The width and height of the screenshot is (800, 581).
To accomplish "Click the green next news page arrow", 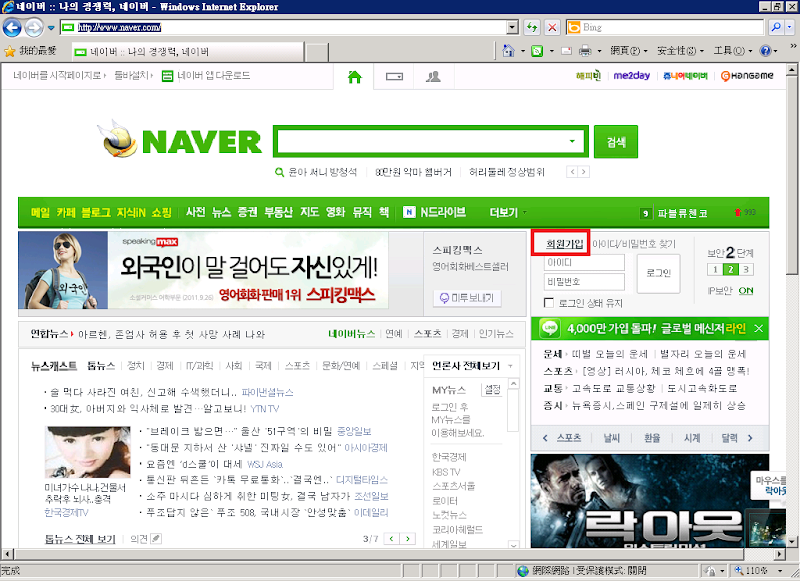I will pyautogui.click(x=408, y=538).
